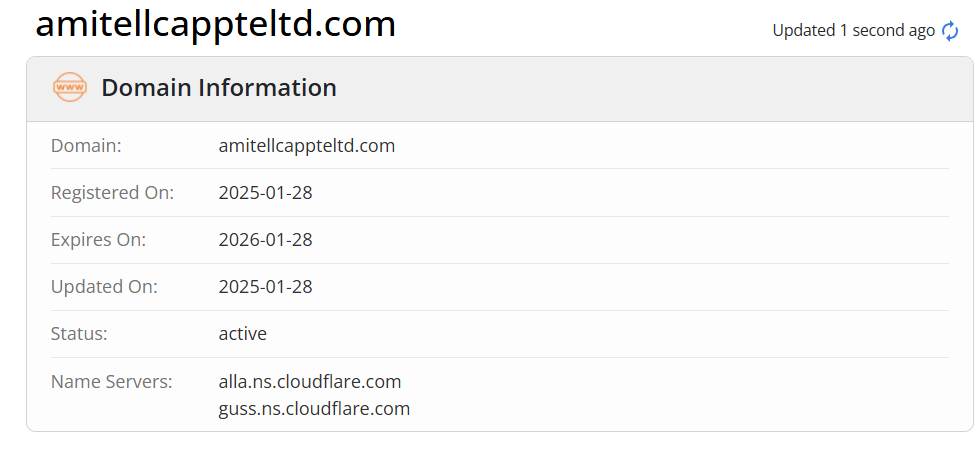Viewport: 978px width, 450px height.
Task: Click the Status: label
Action: 79,333
